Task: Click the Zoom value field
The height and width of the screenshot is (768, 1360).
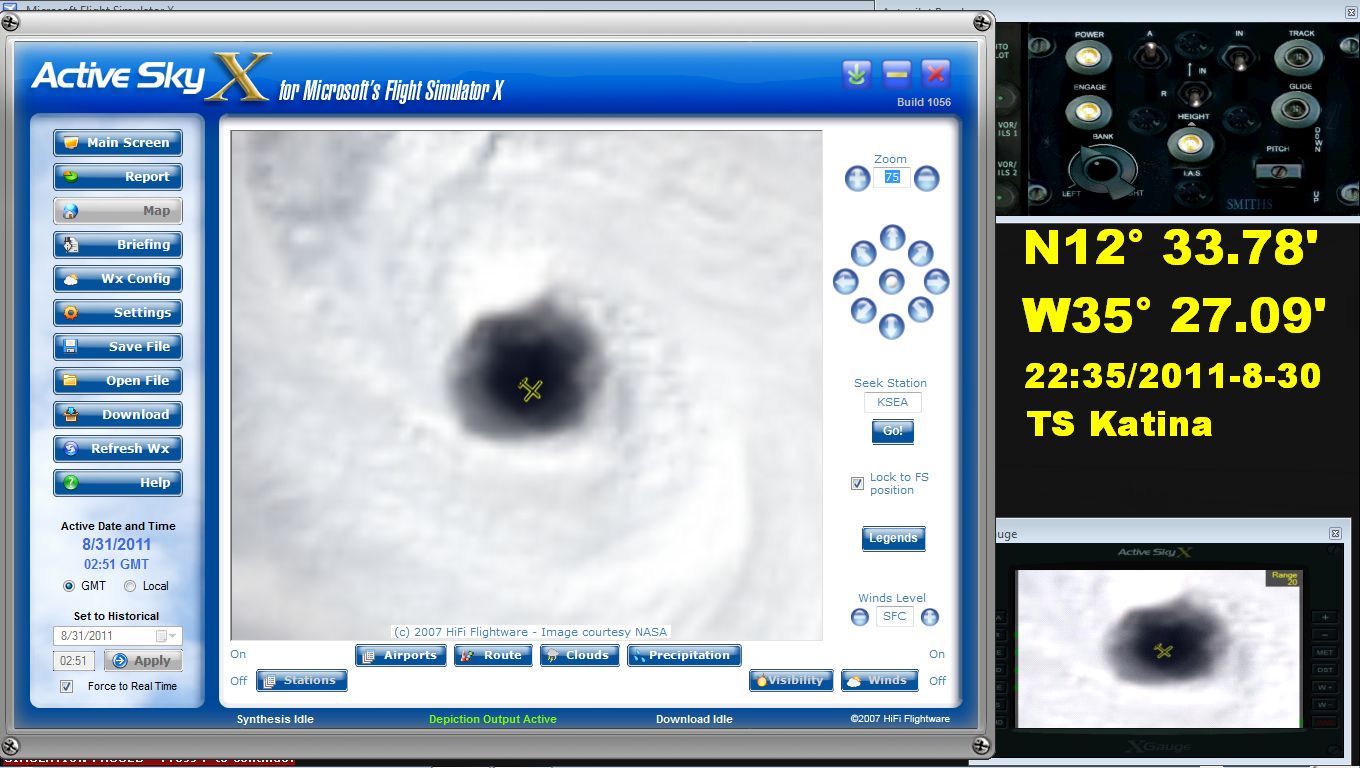Action: [892, 177]
